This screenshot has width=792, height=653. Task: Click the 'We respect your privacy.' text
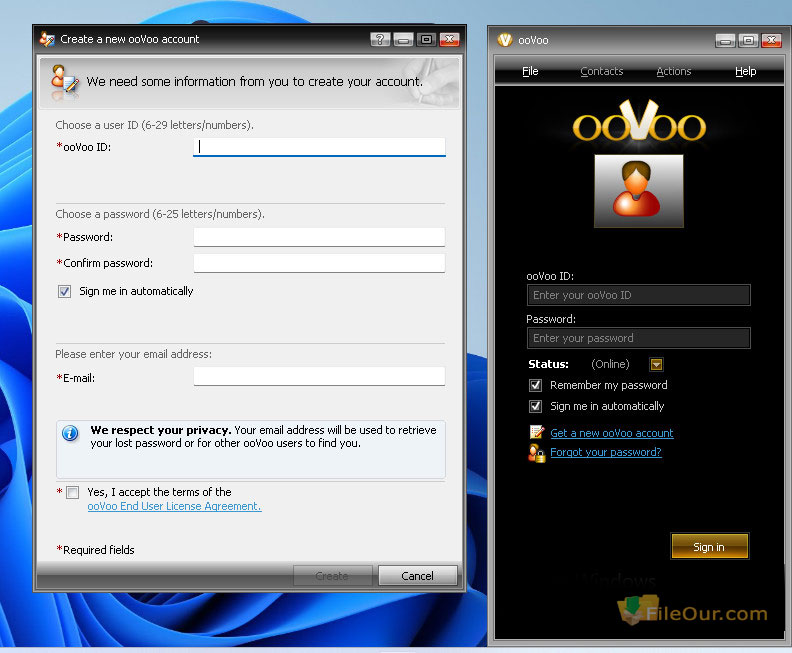click(161, 430)
